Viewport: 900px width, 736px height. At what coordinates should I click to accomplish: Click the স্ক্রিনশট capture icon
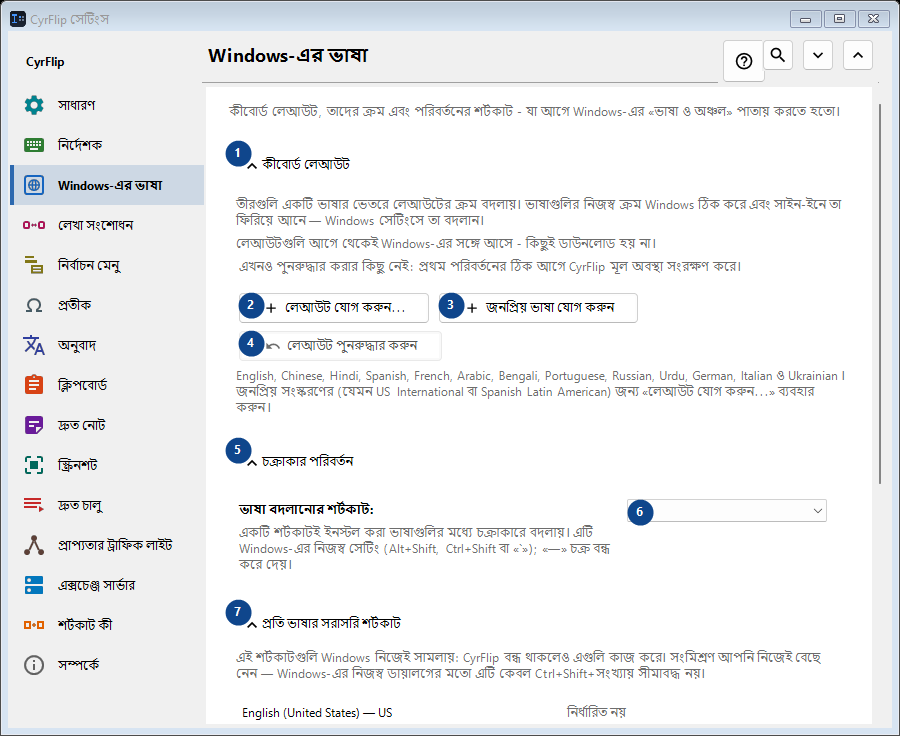[x=34, y=465]
